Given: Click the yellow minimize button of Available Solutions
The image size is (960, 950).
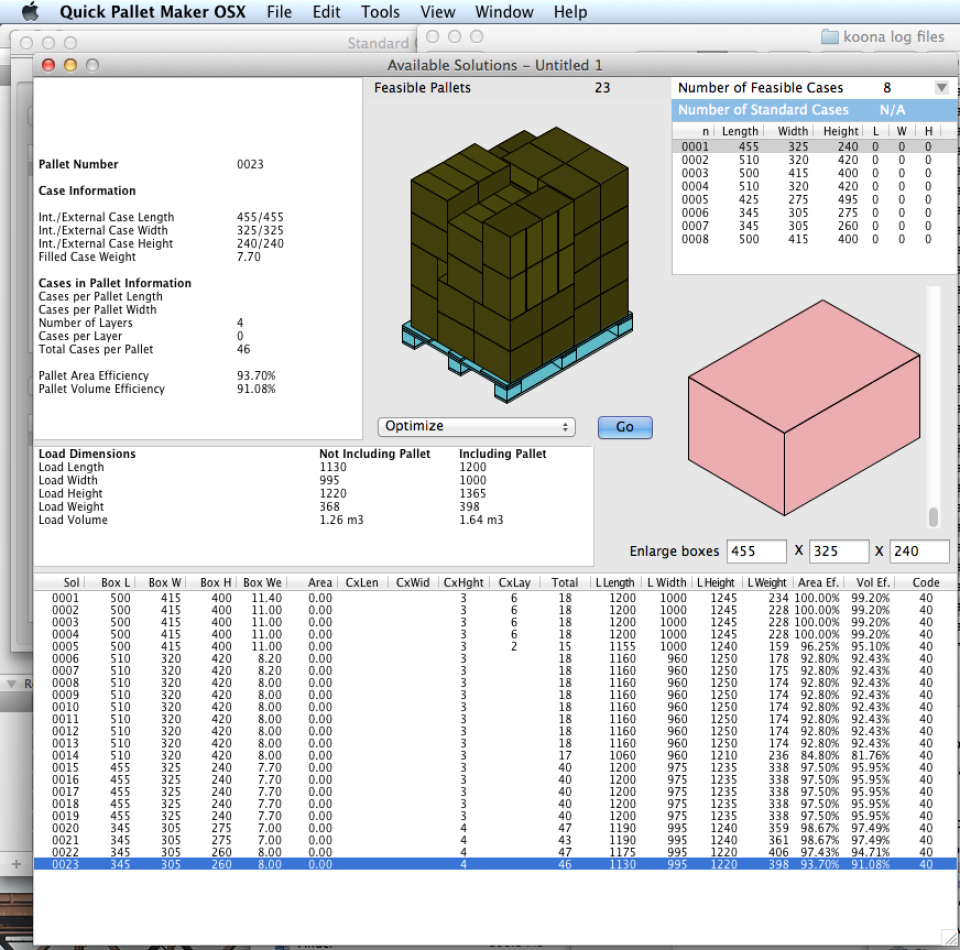Looking at the screenshot, I should coord(70,65).
